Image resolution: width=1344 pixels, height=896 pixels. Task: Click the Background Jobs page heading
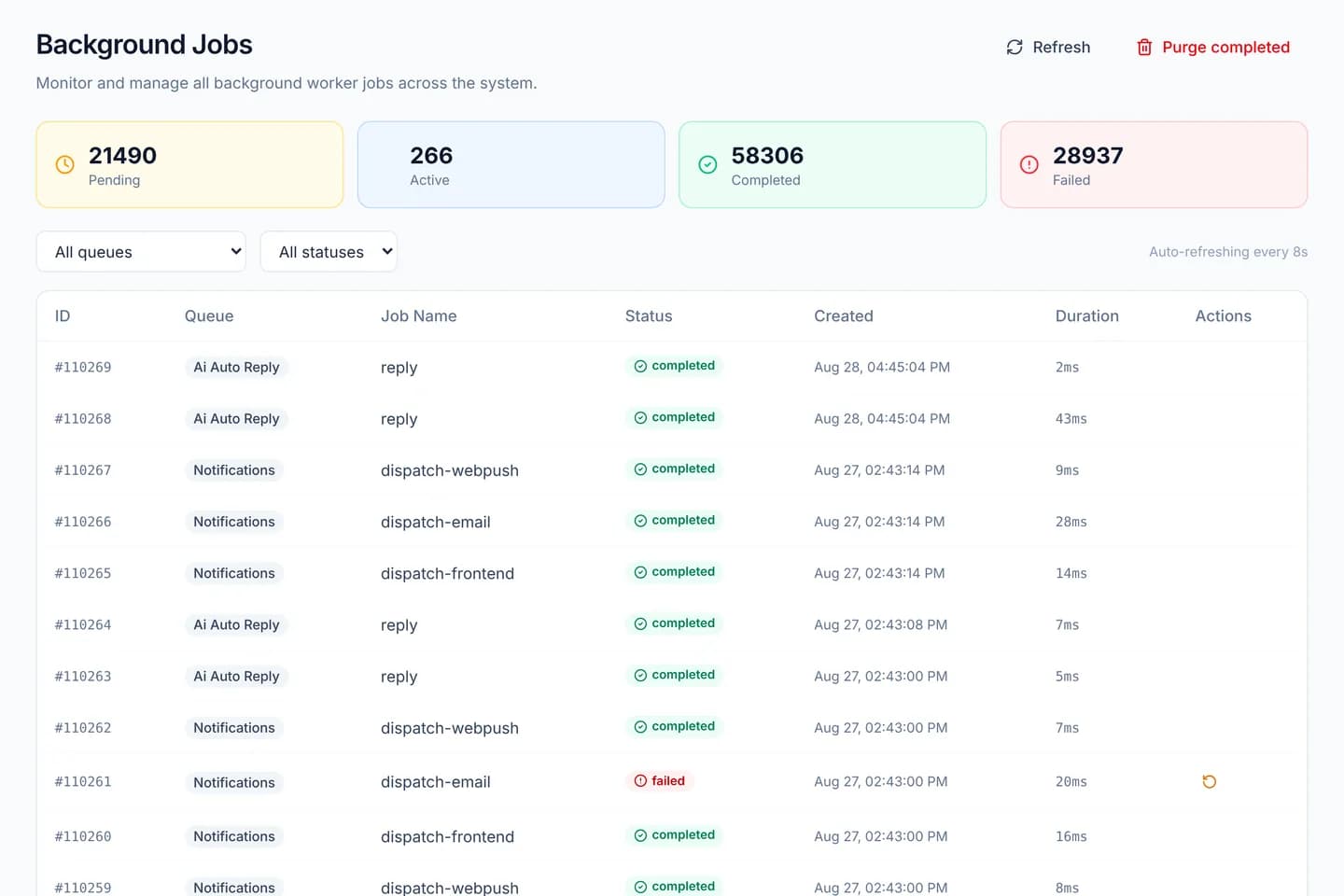tap(144, 45)
